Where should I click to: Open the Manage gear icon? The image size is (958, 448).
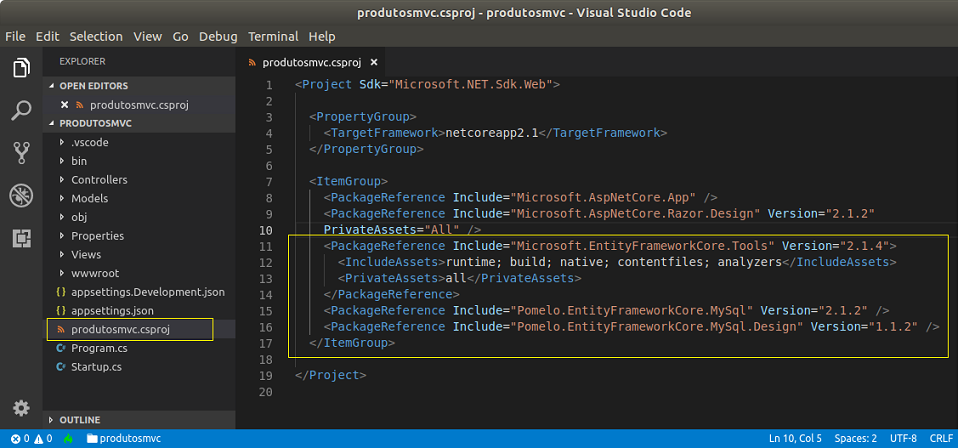click(x=21, y=408)
